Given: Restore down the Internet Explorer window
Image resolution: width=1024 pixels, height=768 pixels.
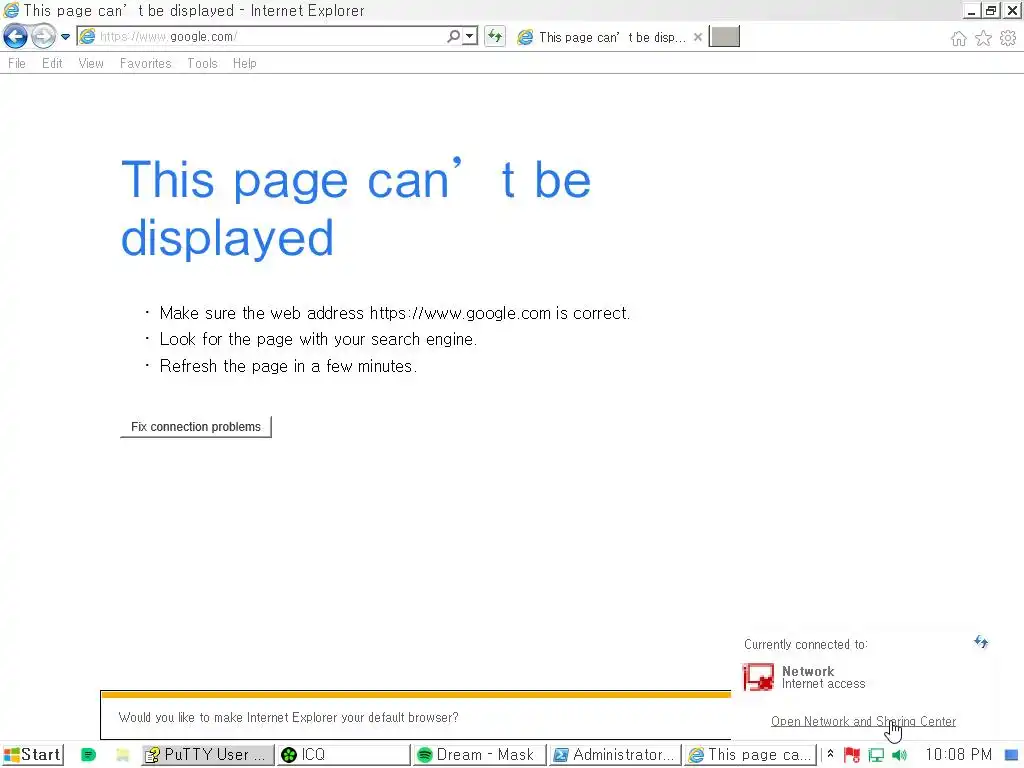Looking at the screenshot, I should (991, 10).
